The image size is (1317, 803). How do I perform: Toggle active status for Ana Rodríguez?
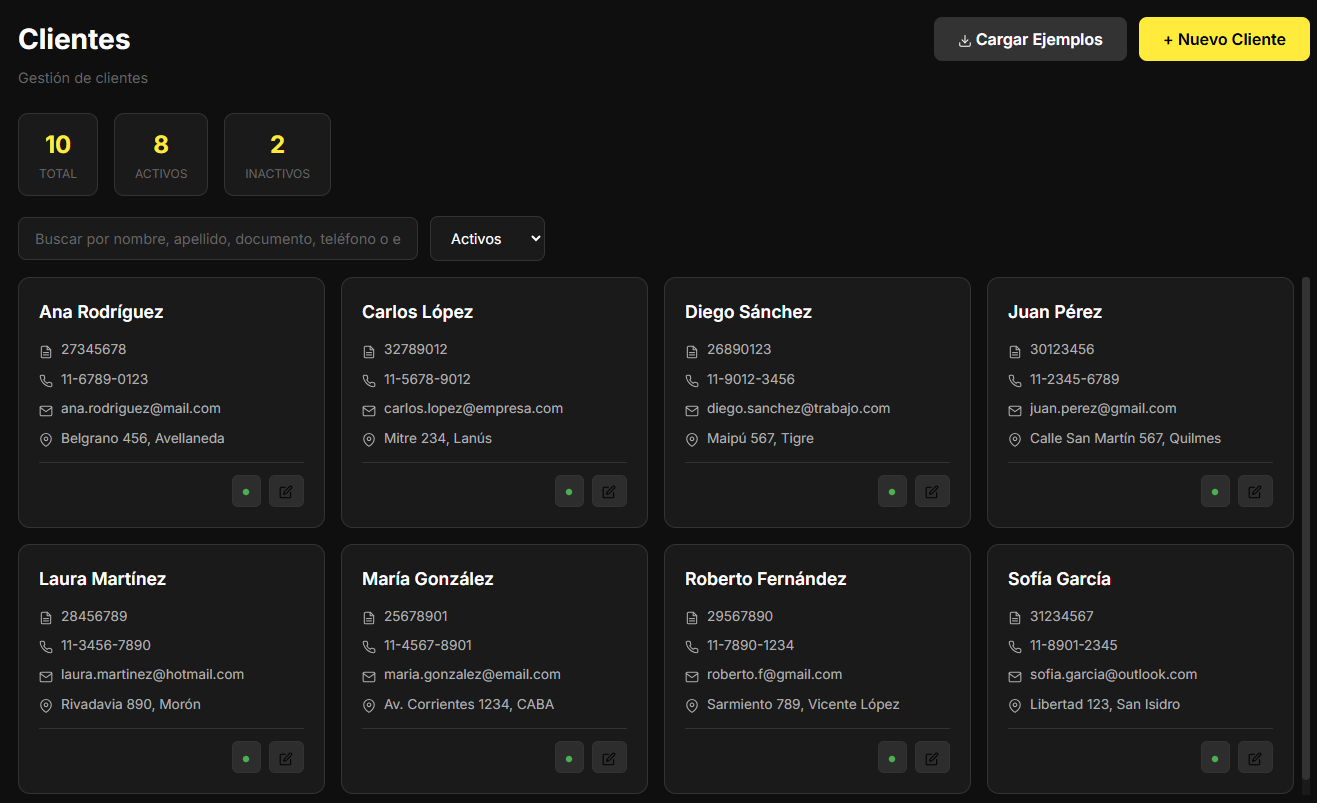pyautogui.click(x=246, y=491)
